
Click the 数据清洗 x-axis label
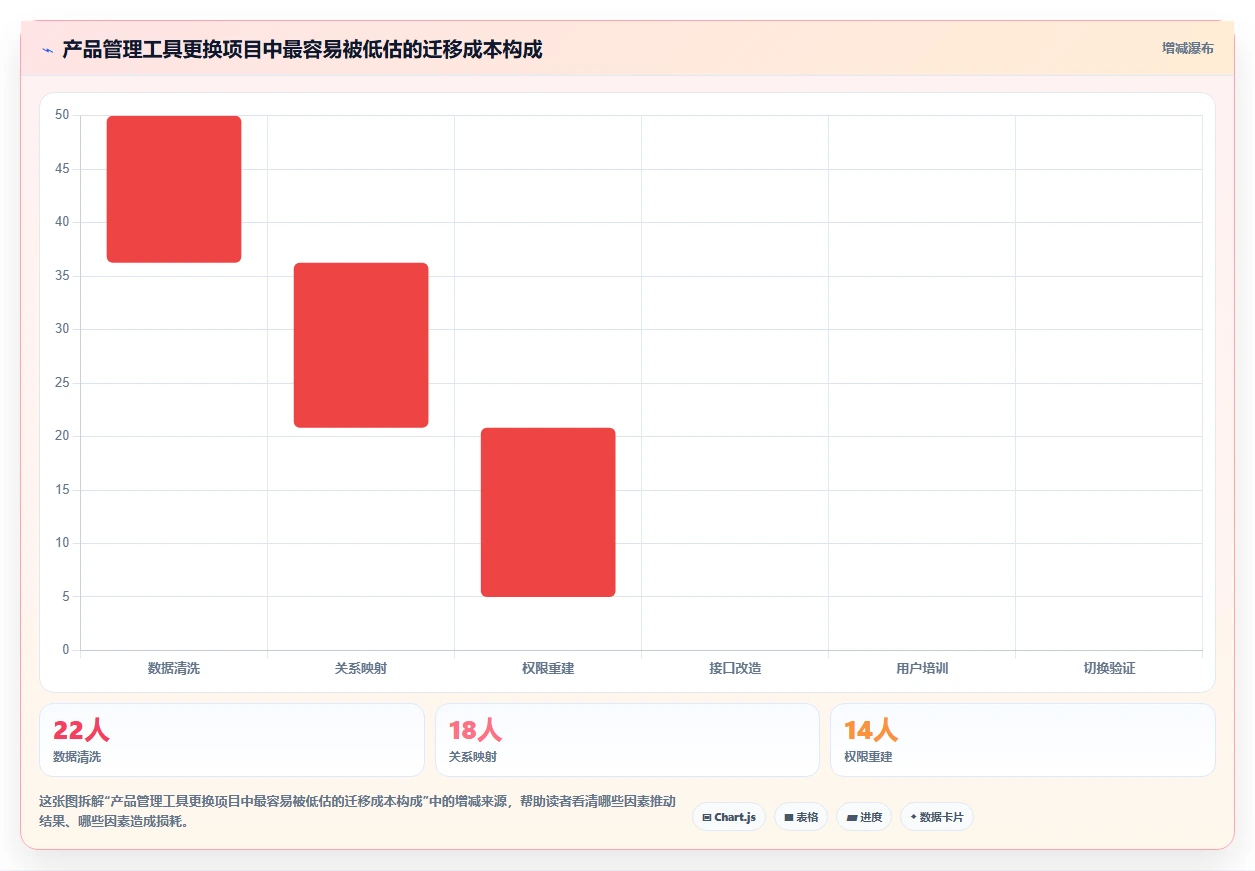tap(174, 668)
